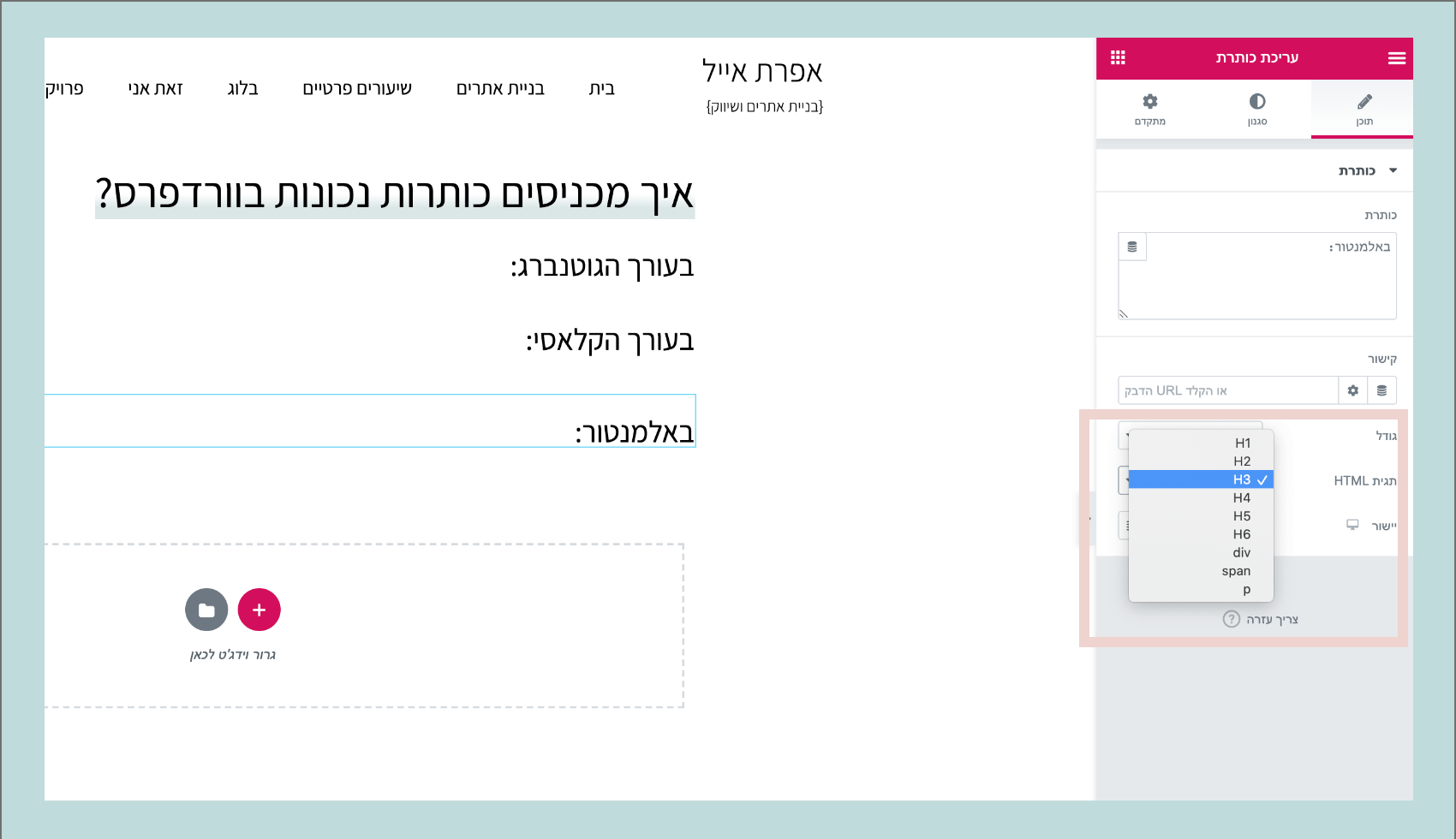Select H5 in the HTML tag list
The width and height of the screenshot is (1456, 839).
tap(1202, 515)
